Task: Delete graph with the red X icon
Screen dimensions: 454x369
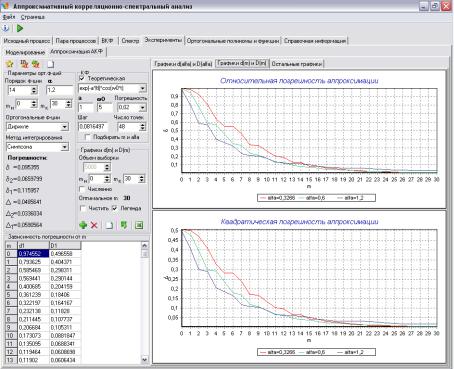Action: (94, 225)
